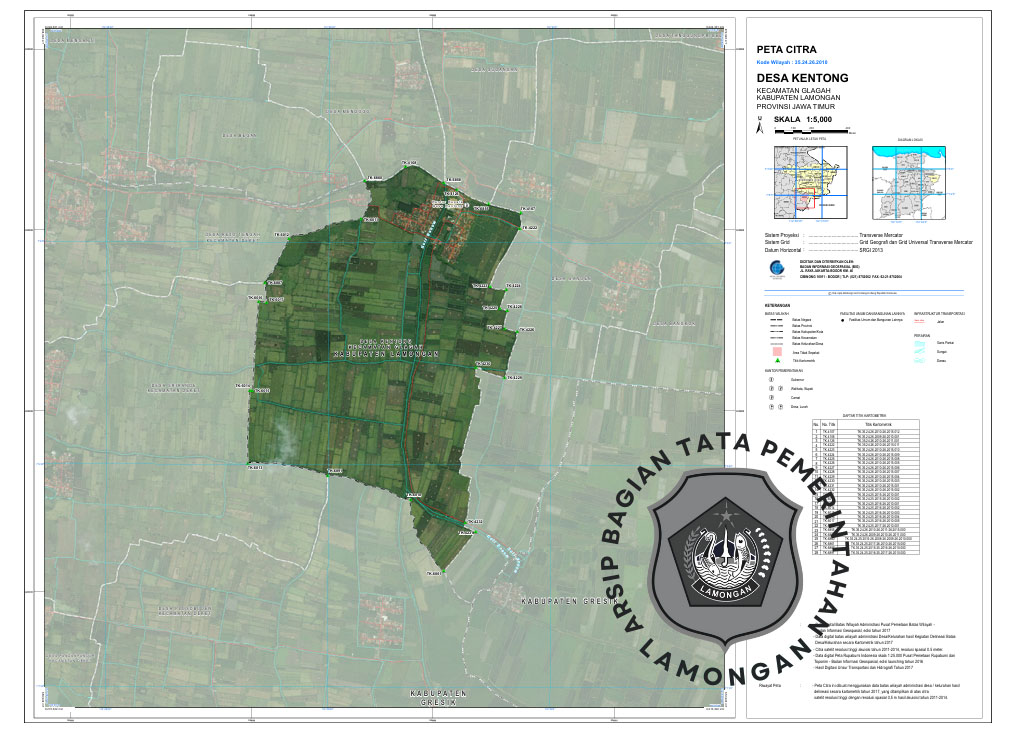Click the white cloud patch on the map
1029x734 pixels.
pyautogui.click(x=283, y=432)
